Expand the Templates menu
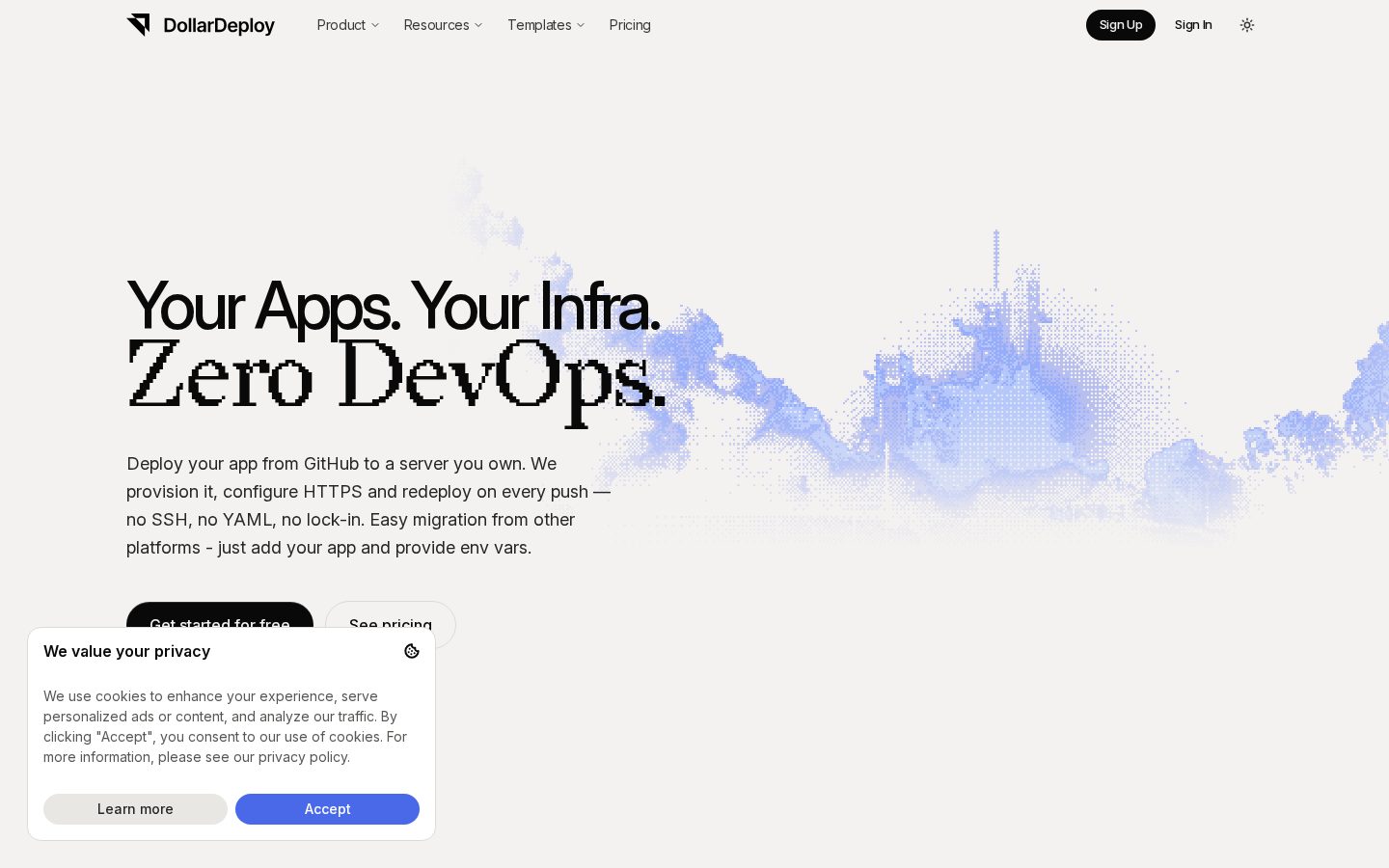The image size is (1389, 868). [x=546, y=25]
